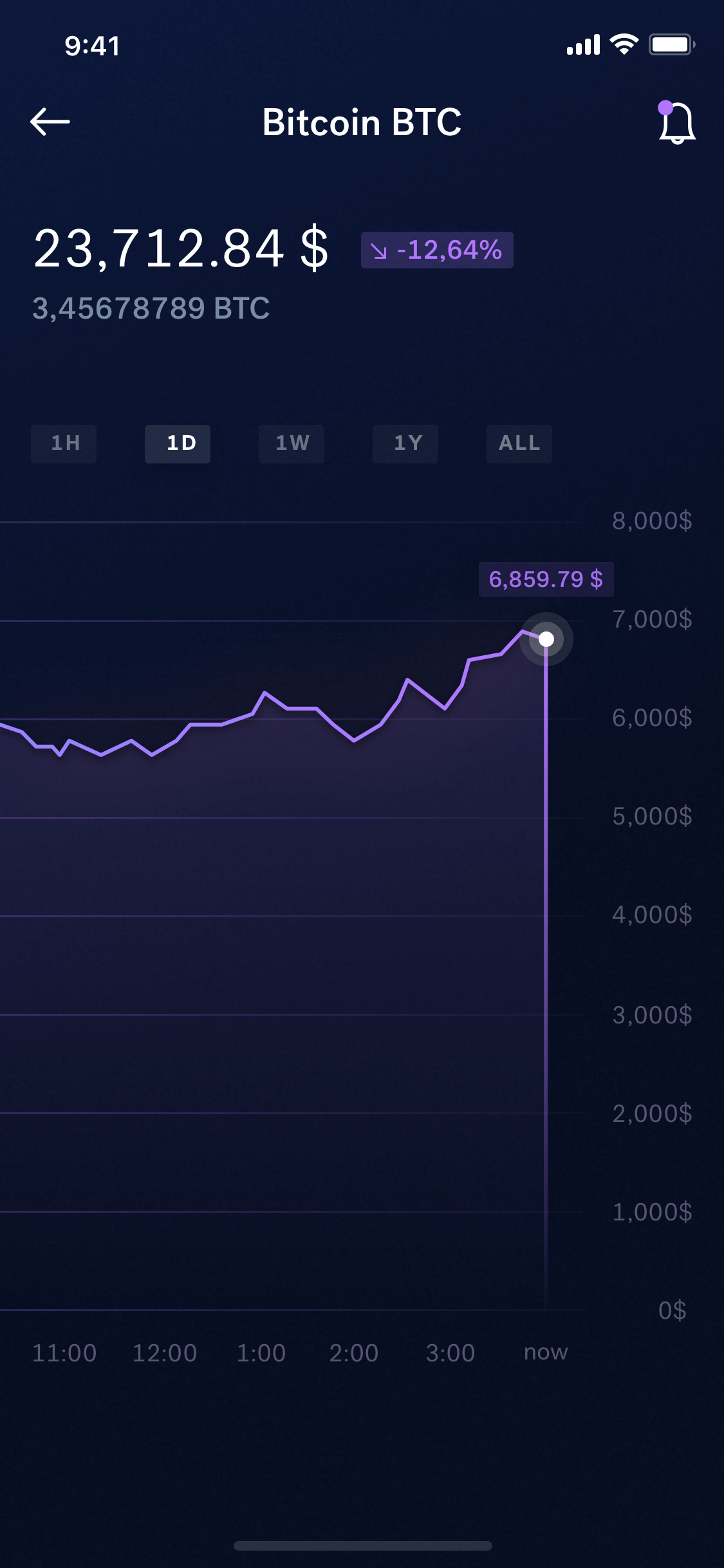Switch to the 1Y time range
Screen dimensions: 724x1568
click(405, 443)
